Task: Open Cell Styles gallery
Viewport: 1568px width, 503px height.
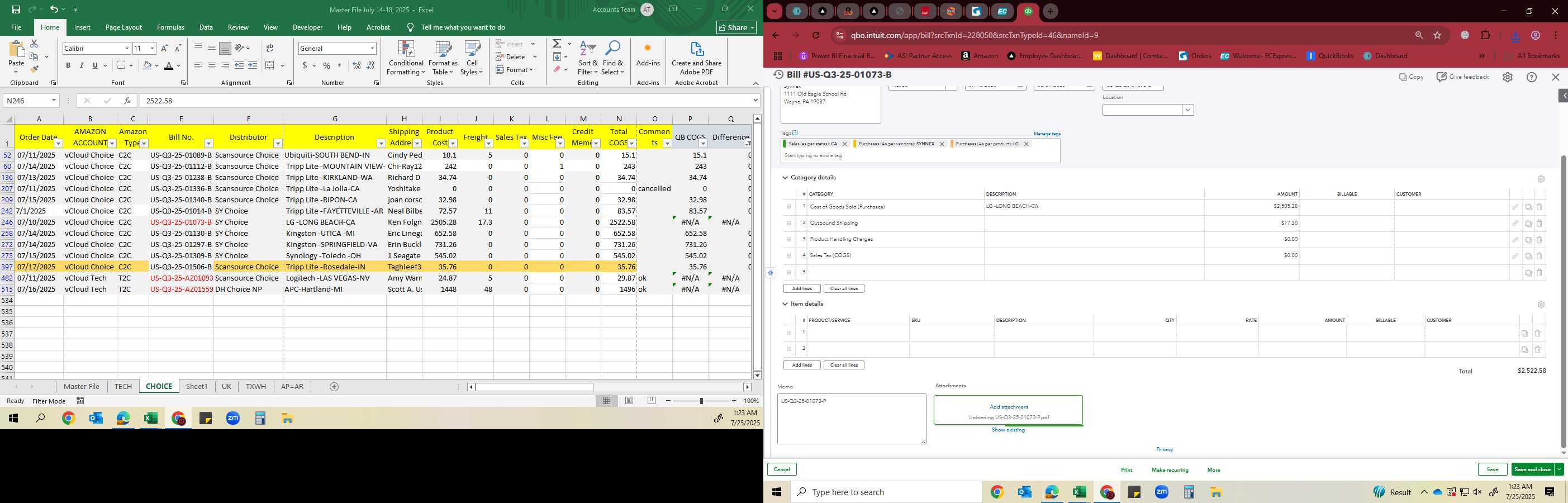Action: 472,58
